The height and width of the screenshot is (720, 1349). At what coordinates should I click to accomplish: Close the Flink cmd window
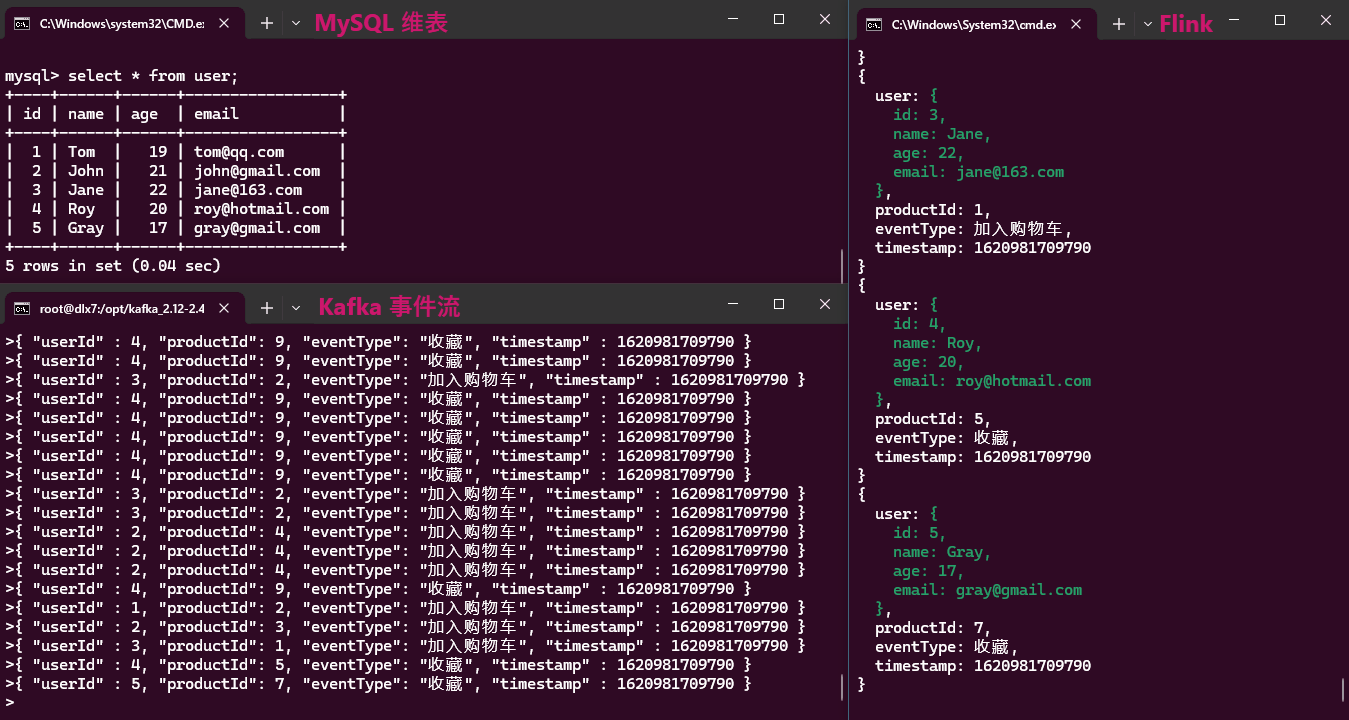click(x=1326, y=19)
